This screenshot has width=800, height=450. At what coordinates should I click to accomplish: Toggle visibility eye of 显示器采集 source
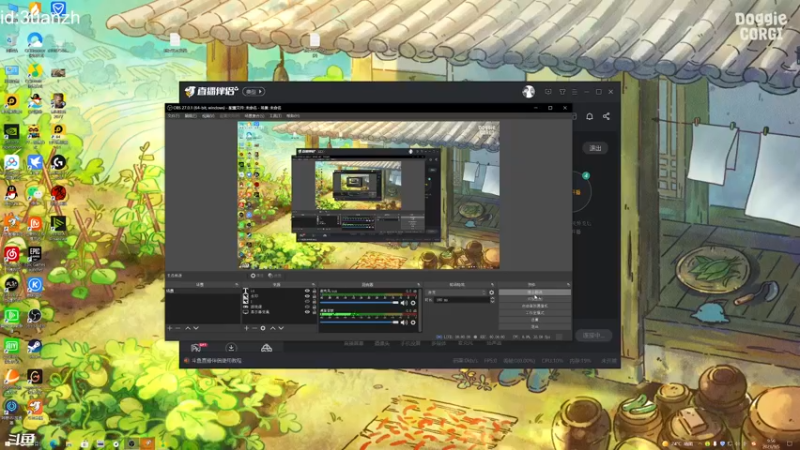307,312
